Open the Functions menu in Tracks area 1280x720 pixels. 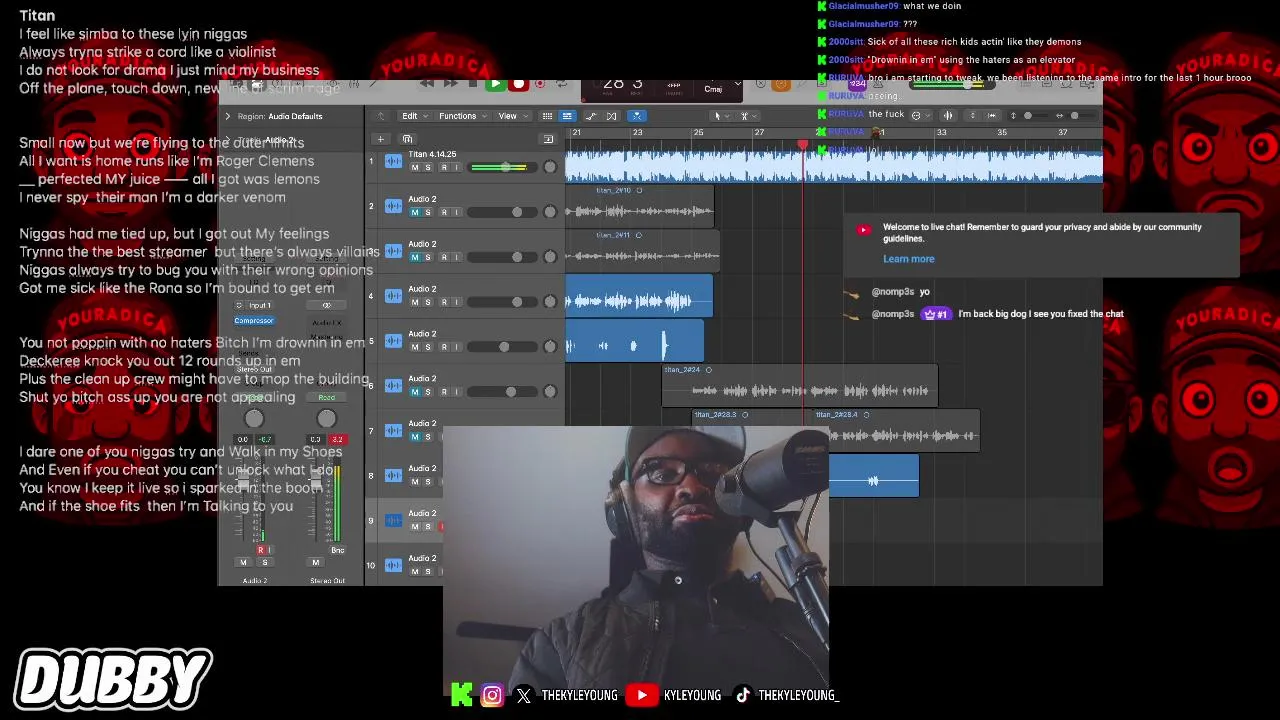click(x=462, y=116)
